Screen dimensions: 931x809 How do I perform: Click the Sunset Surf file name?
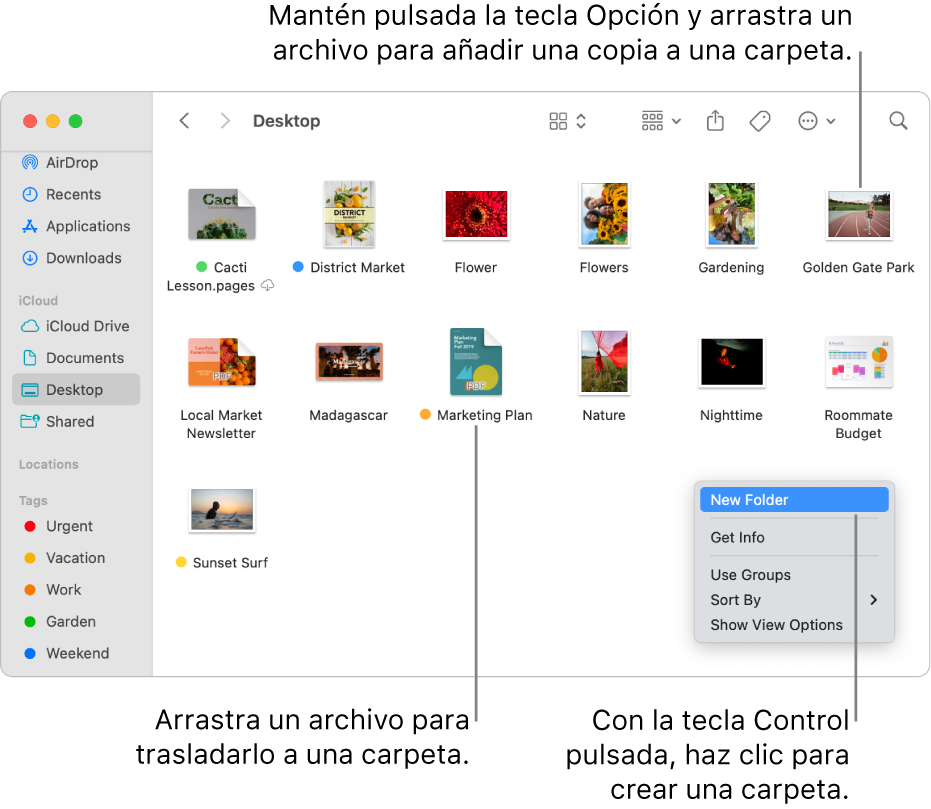[230, 563]
